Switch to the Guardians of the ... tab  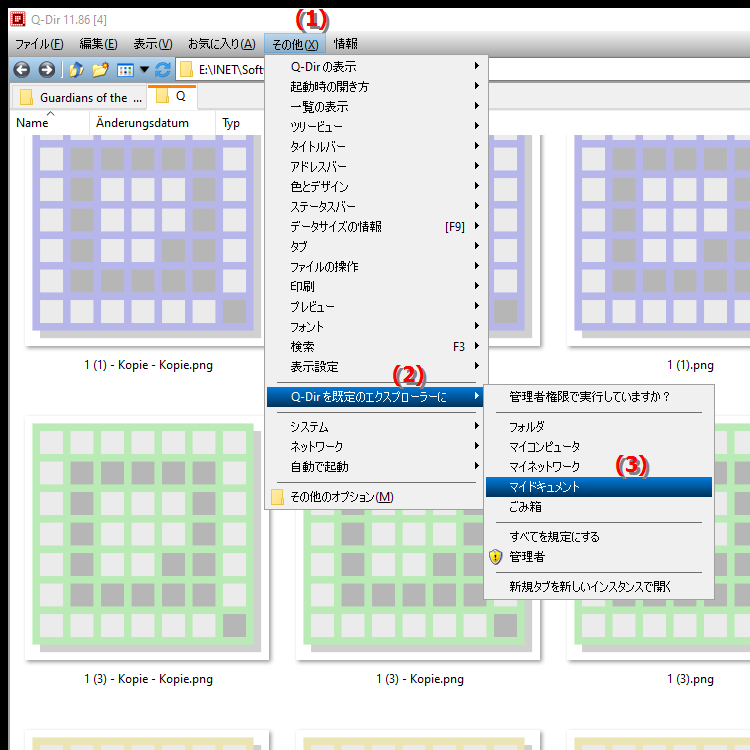81,98
